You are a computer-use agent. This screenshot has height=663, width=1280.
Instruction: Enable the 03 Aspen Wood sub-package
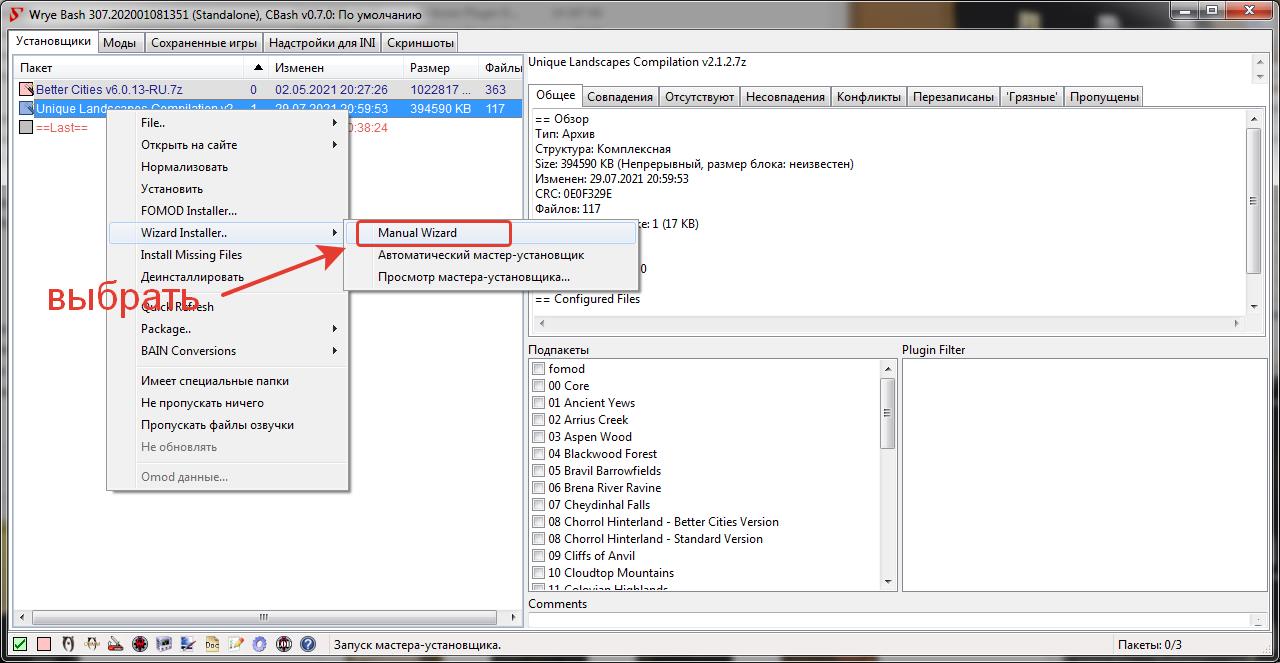click(x=539, y=437)
